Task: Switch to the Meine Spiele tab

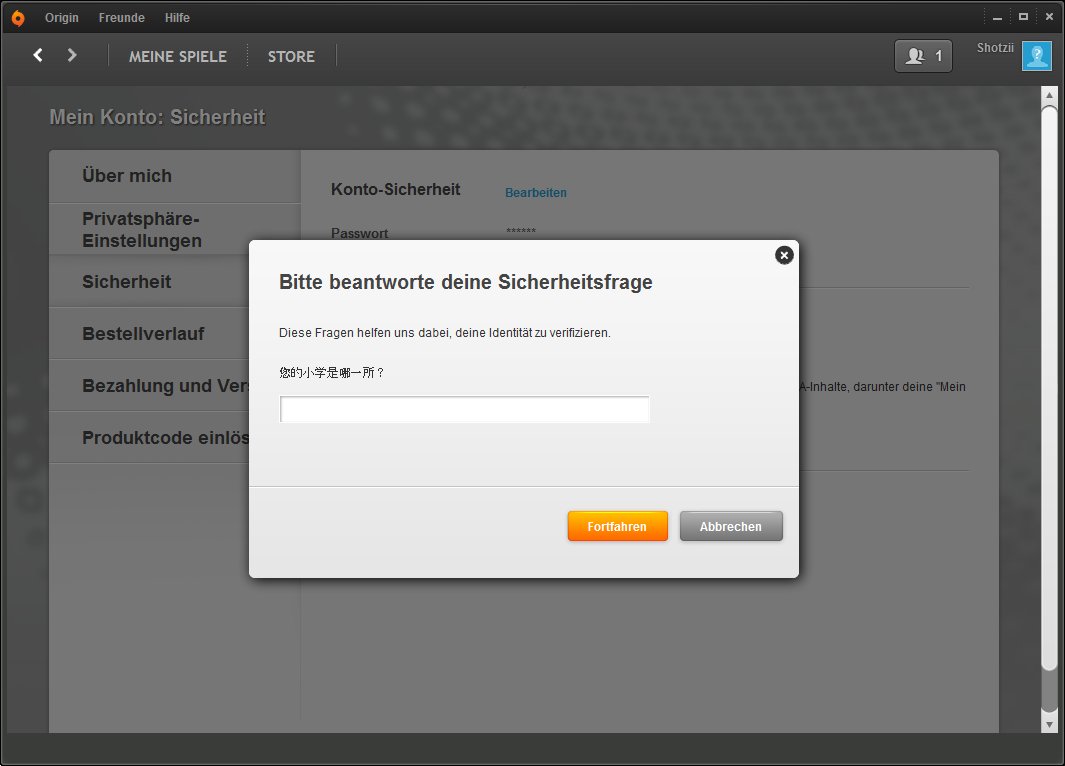Action: pos(178,57)
